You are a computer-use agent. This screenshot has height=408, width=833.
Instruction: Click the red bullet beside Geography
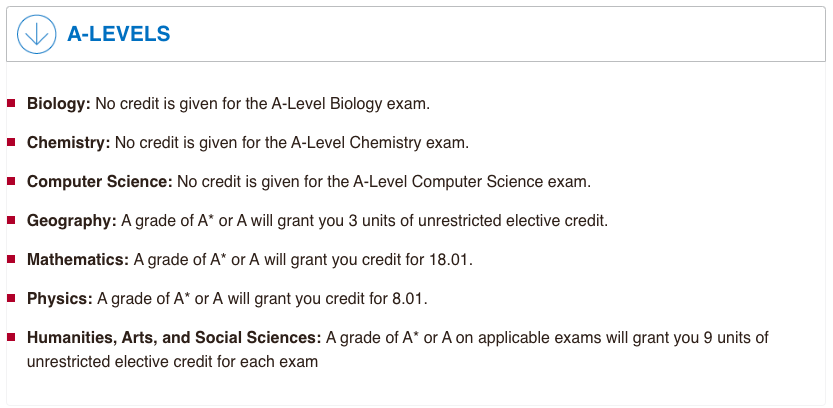click(11, 220)
